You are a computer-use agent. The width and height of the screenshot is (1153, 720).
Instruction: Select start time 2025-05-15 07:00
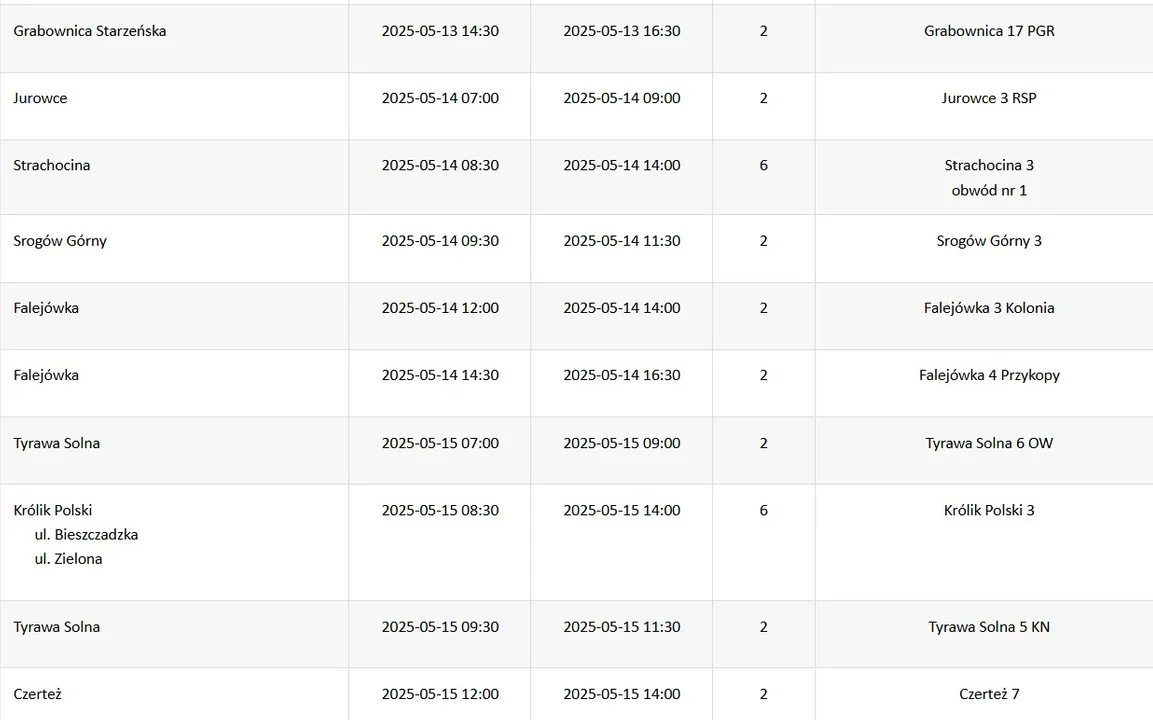click(x=440, y=443)
